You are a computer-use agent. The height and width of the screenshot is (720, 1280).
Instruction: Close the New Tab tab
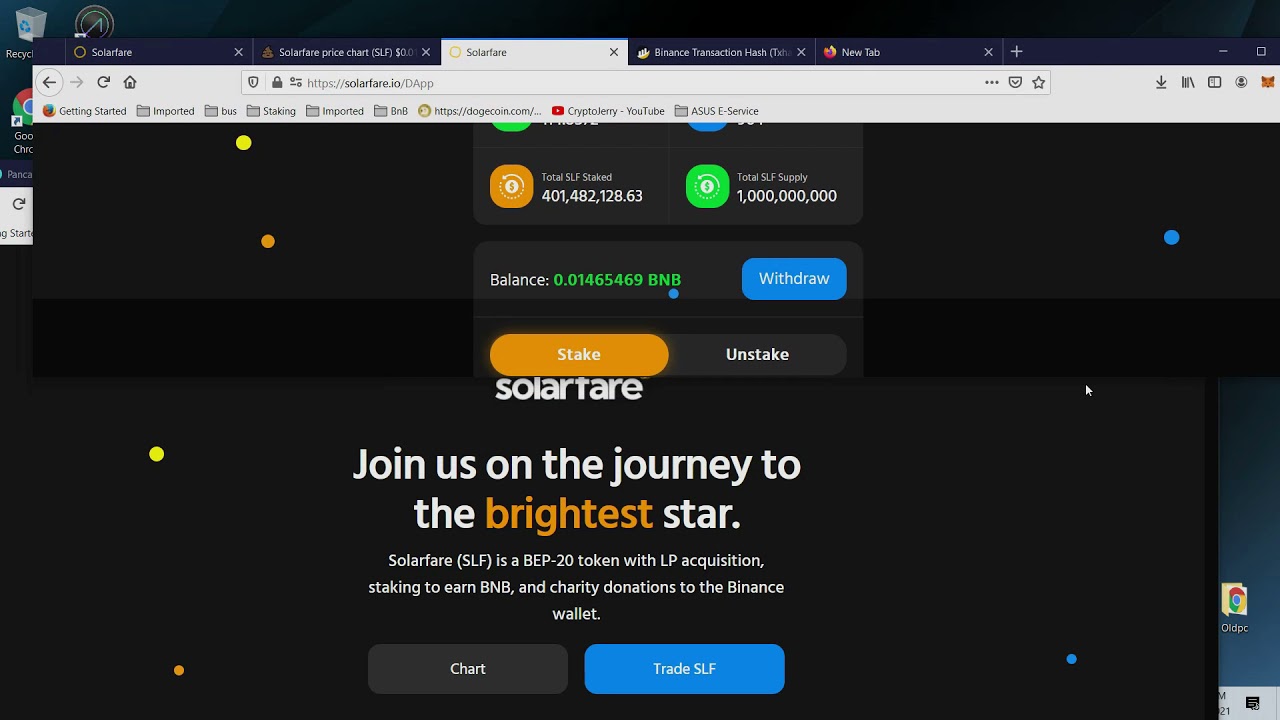click(989, 52)
